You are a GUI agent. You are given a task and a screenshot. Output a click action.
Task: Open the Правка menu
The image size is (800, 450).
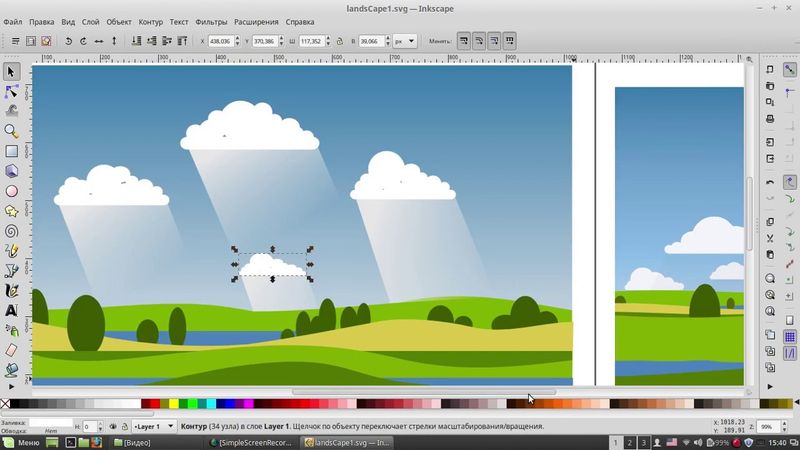click(x=41, y=22)
